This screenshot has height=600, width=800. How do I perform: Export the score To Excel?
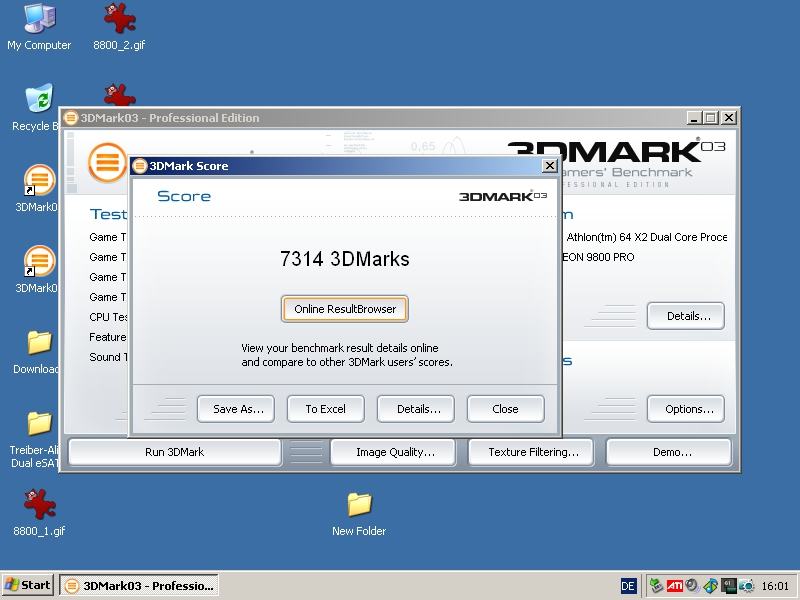pos(326,409)
